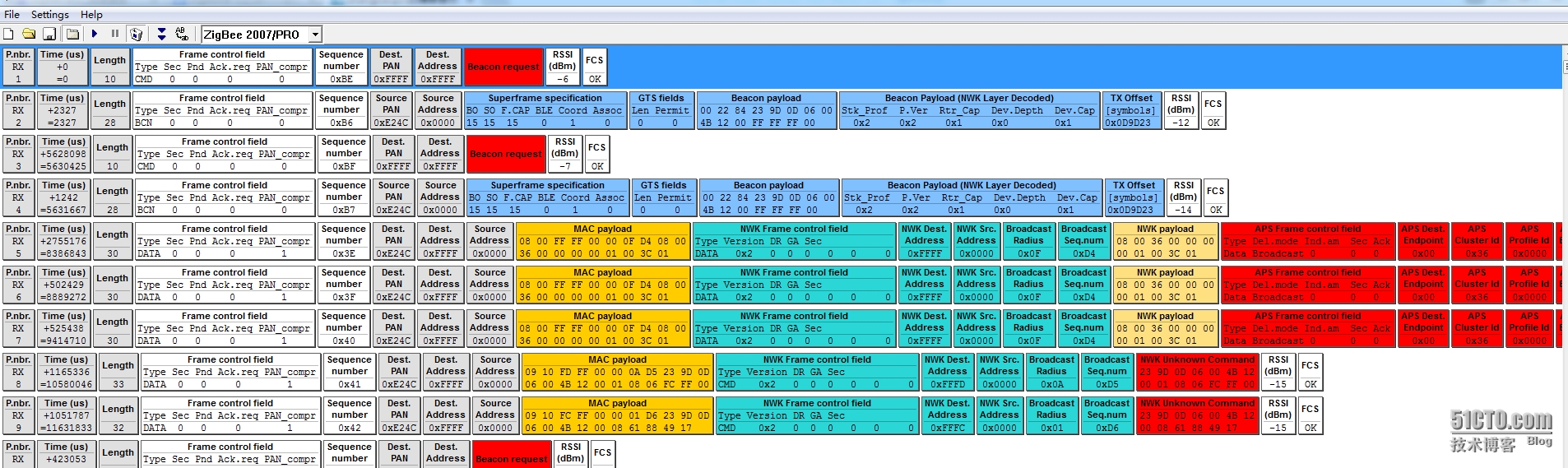This screenshot has width=1568, height=468.
Task: Select the NWK payload field of packet 6
Action: point(1165,285)
